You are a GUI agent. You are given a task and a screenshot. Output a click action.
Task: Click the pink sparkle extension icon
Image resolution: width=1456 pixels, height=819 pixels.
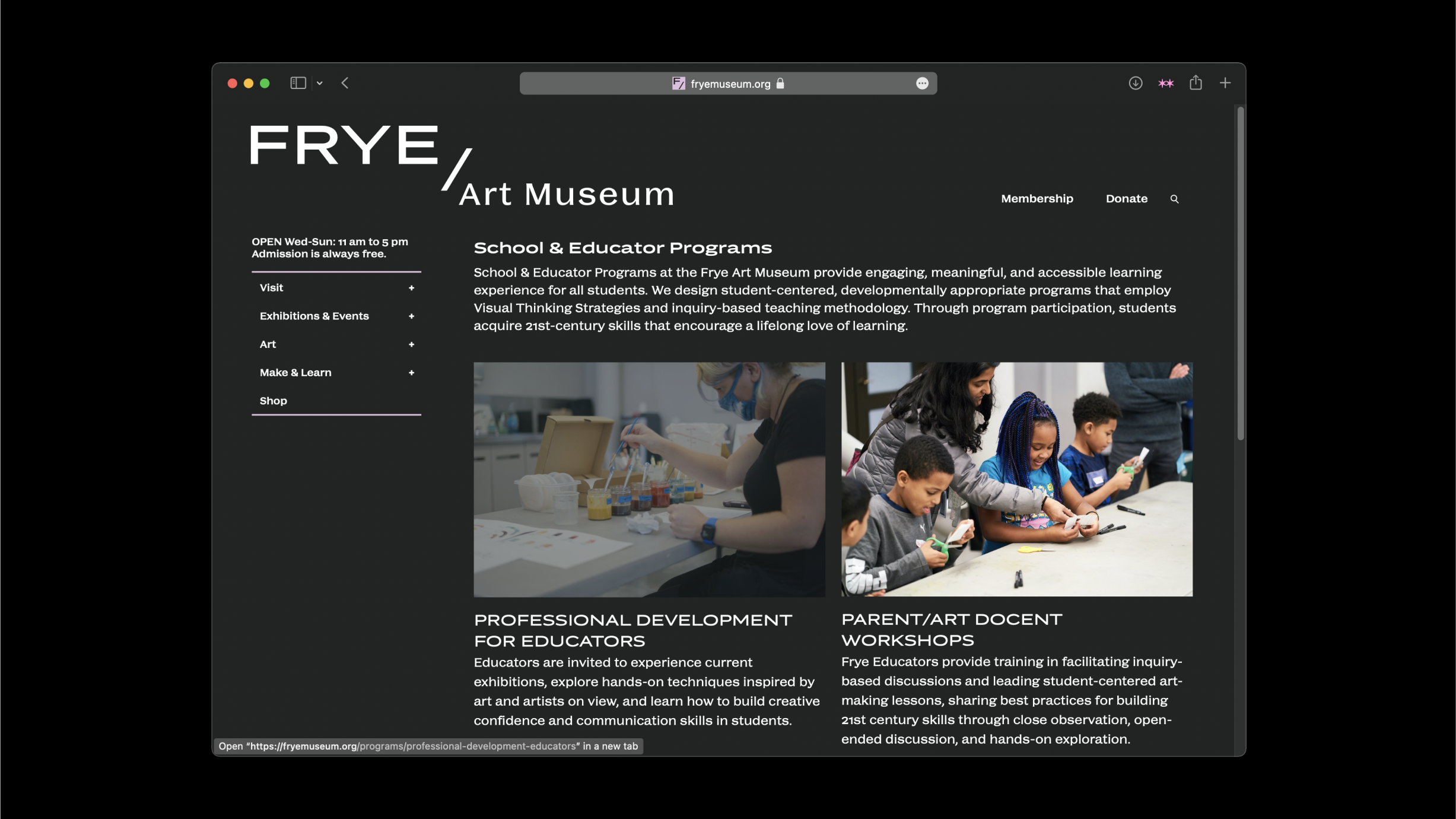(1165, 83)
